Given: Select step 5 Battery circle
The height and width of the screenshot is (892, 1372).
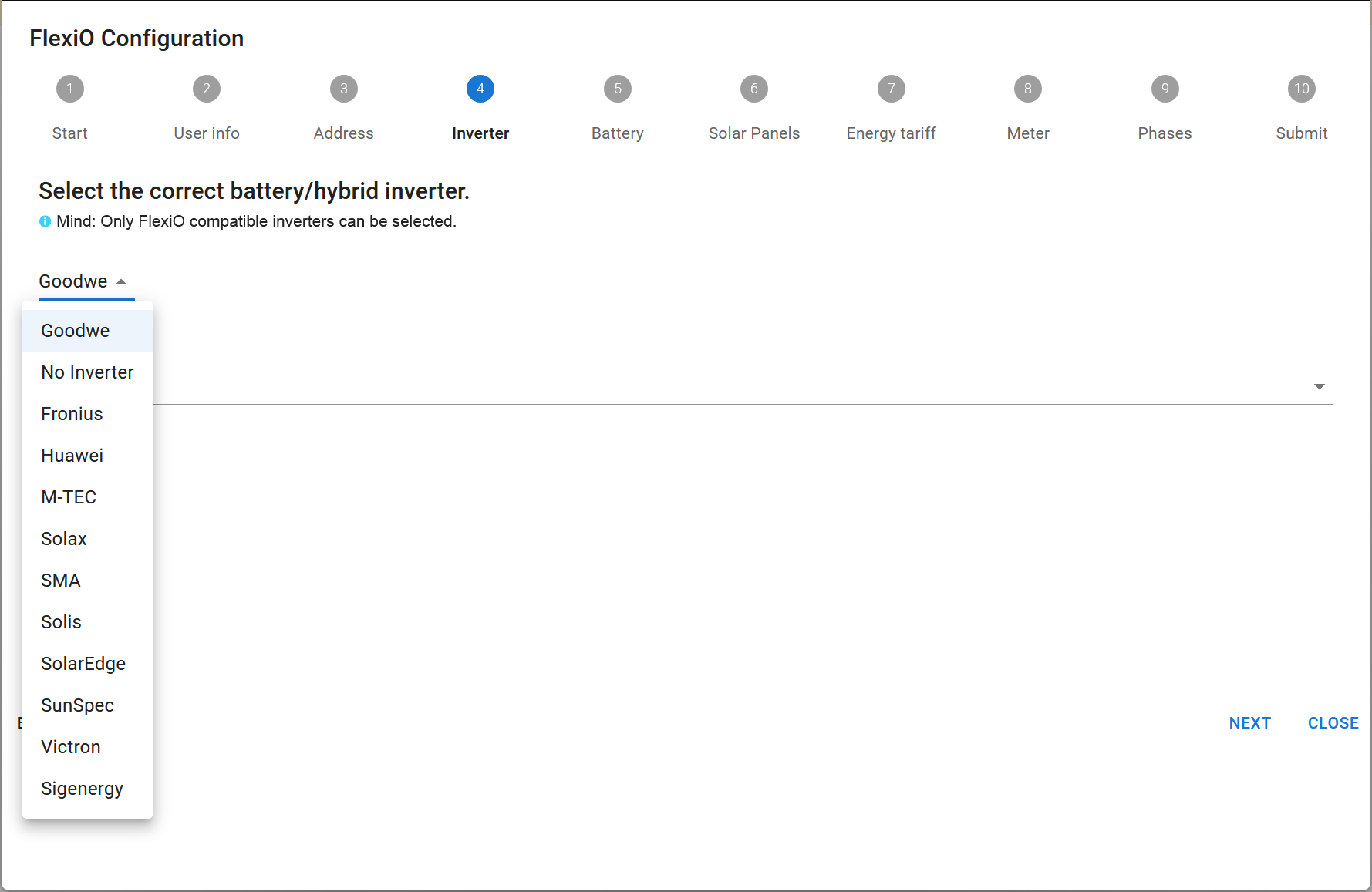Looking at the screenshot, I should 617,89.
